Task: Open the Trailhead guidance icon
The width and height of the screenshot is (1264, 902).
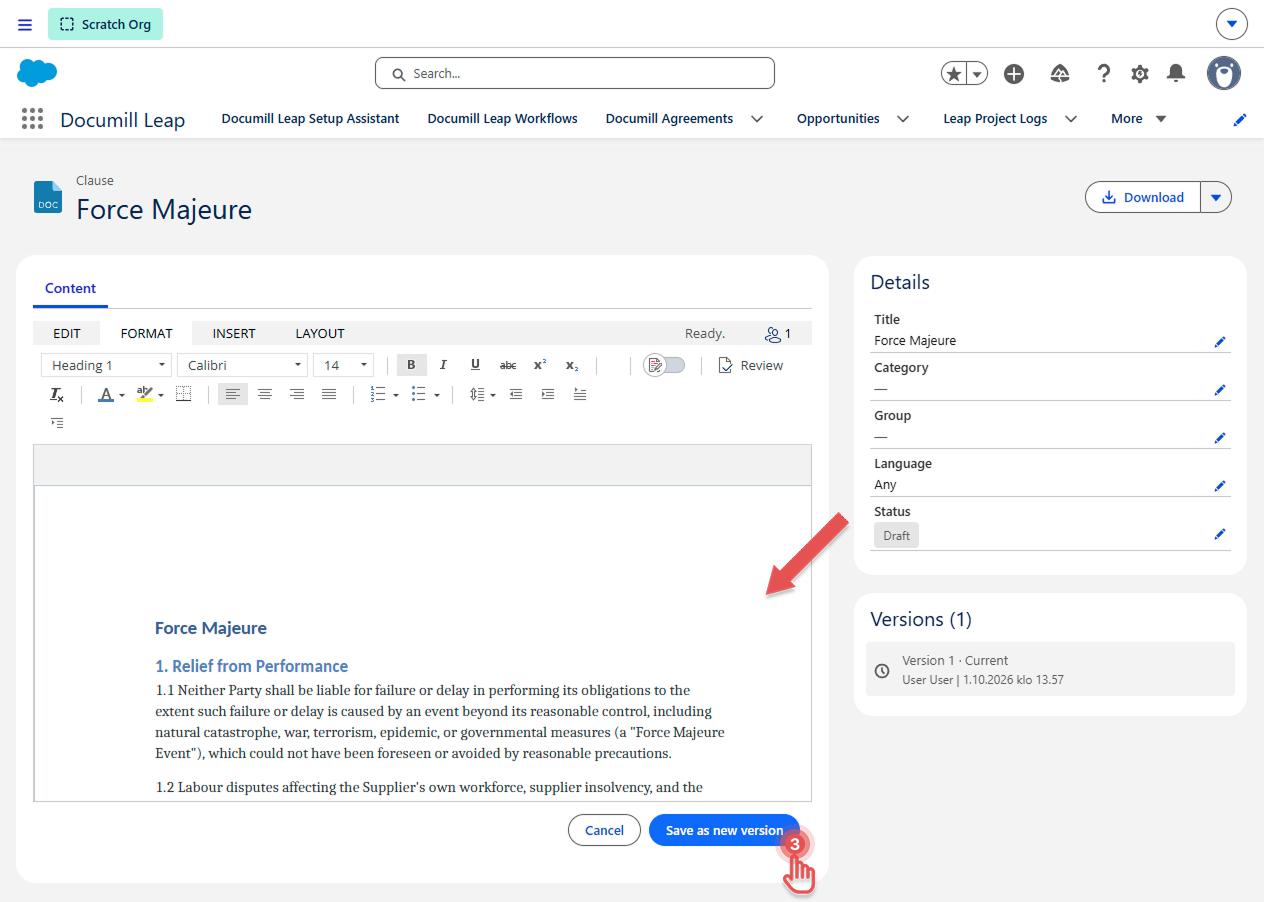Action: [1060, 73]
